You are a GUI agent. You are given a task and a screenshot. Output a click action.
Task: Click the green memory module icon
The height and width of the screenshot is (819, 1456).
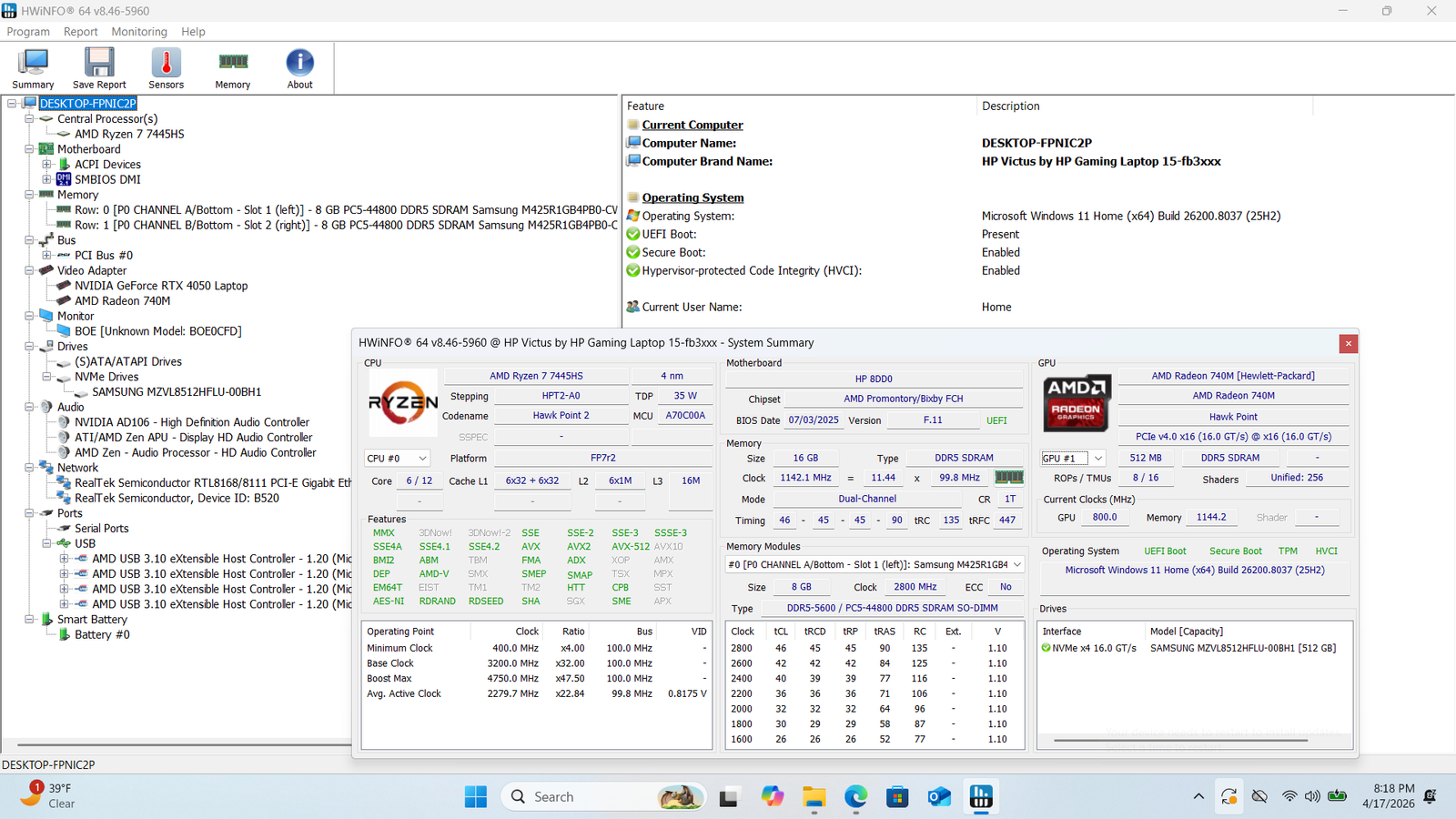1008,477
